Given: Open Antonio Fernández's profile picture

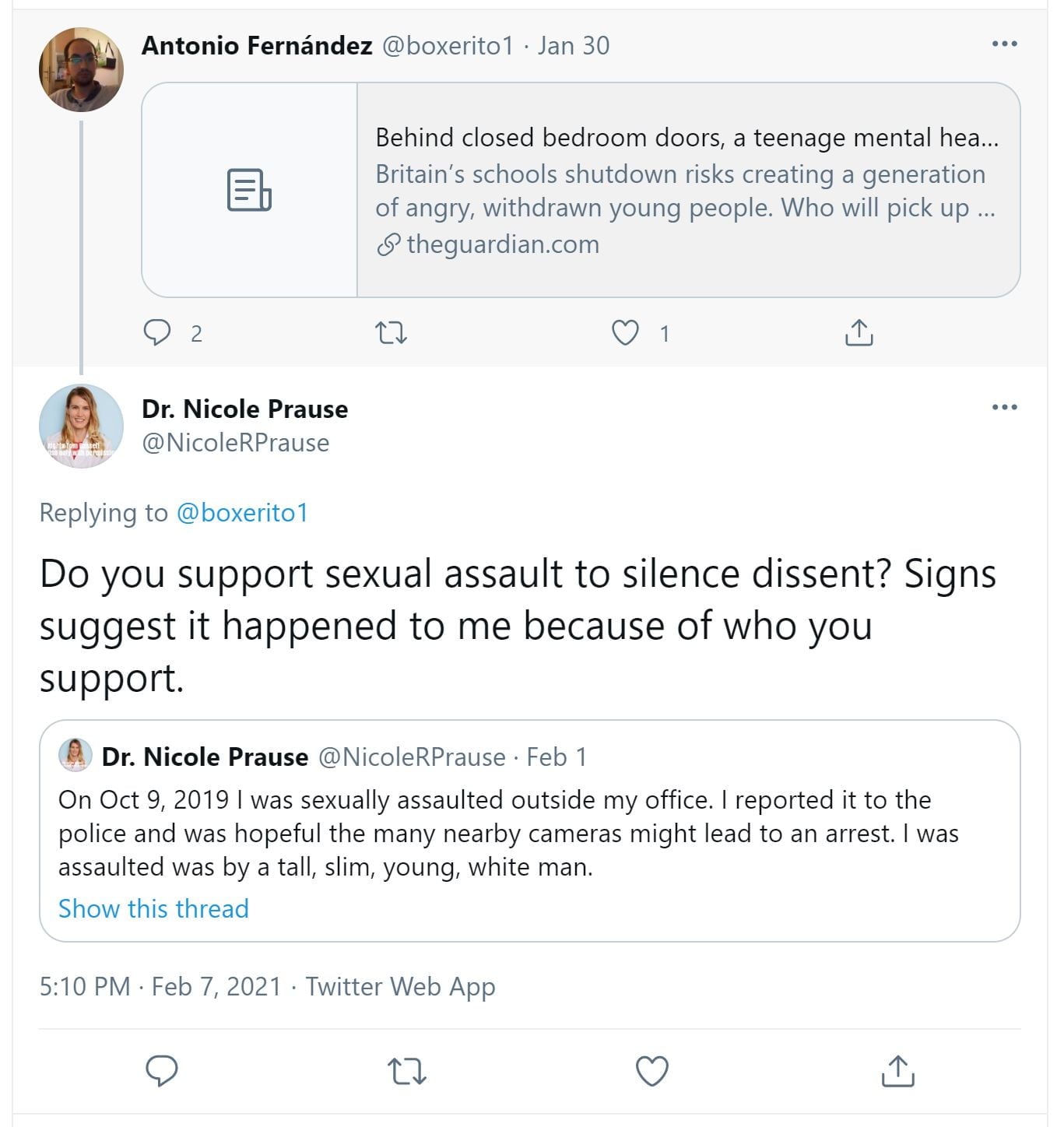Looking at the screenshot, I should pyautogui.click(x=81, y=70).
